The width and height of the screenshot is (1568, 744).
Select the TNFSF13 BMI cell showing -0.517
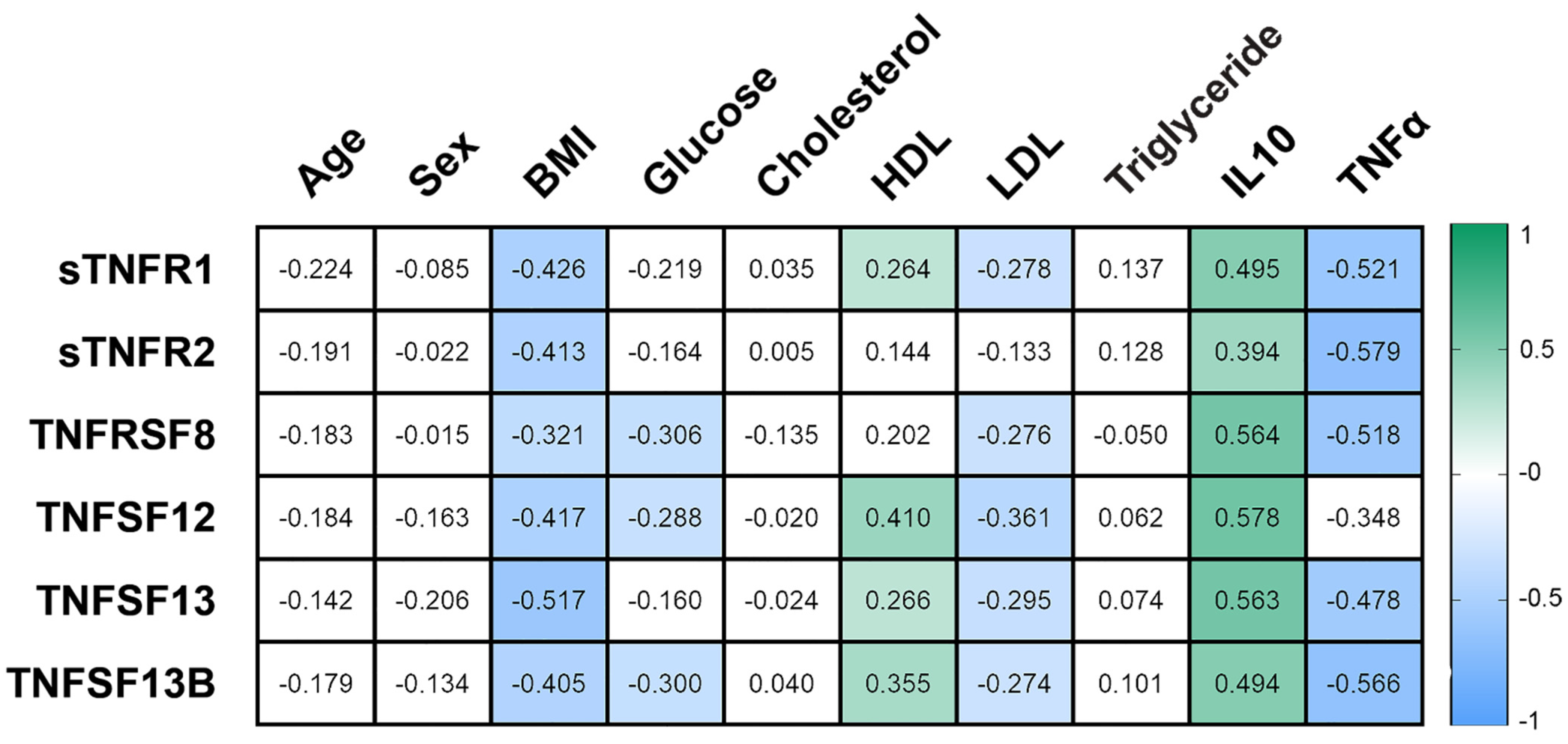point(548,600)
